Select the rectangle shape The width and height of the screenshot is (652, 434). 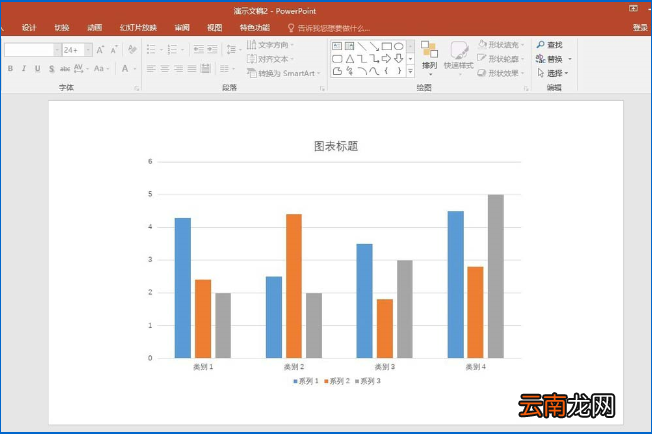click(x=386, y=46)
